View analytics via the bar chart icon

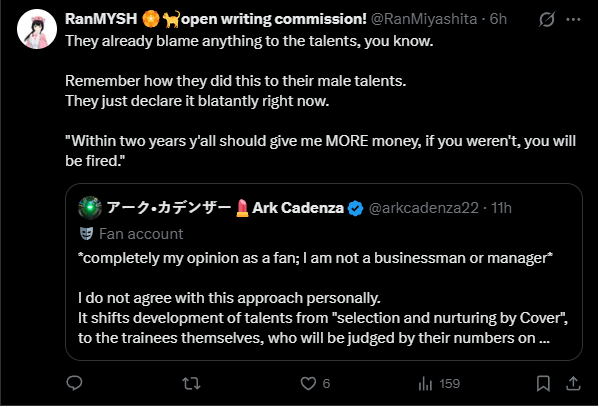(x=425, y=384)
